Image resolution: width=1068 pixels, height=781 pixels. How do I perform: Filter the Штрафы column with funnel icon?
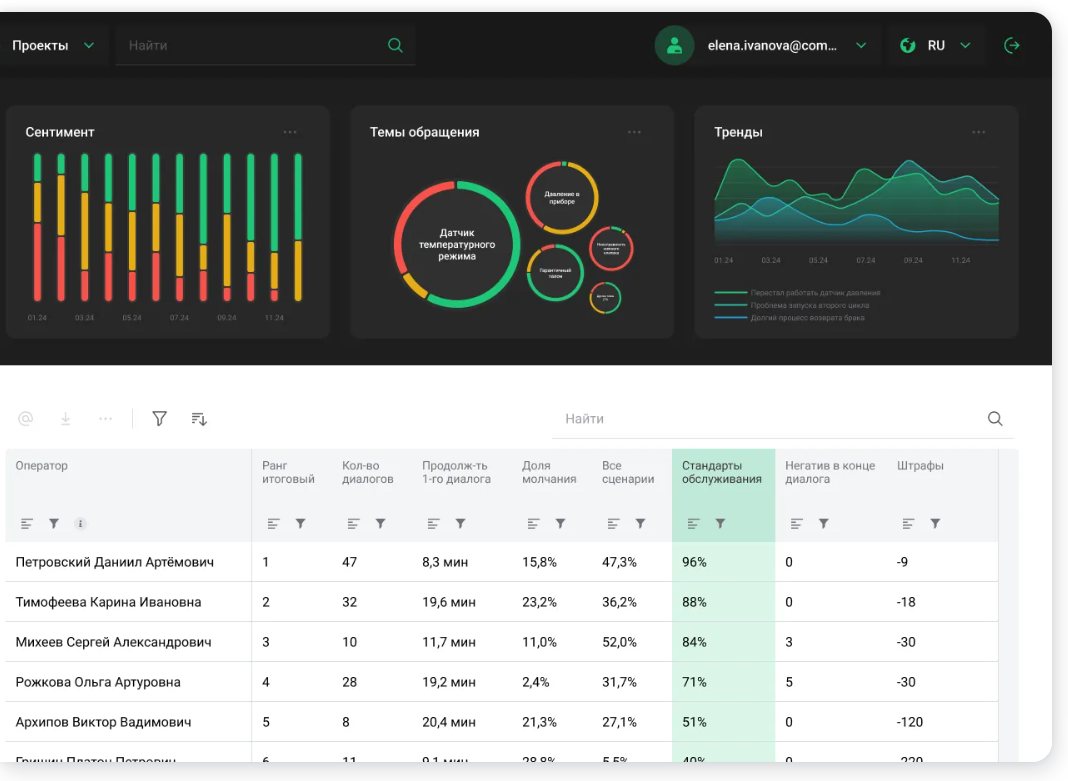[935, 524]
